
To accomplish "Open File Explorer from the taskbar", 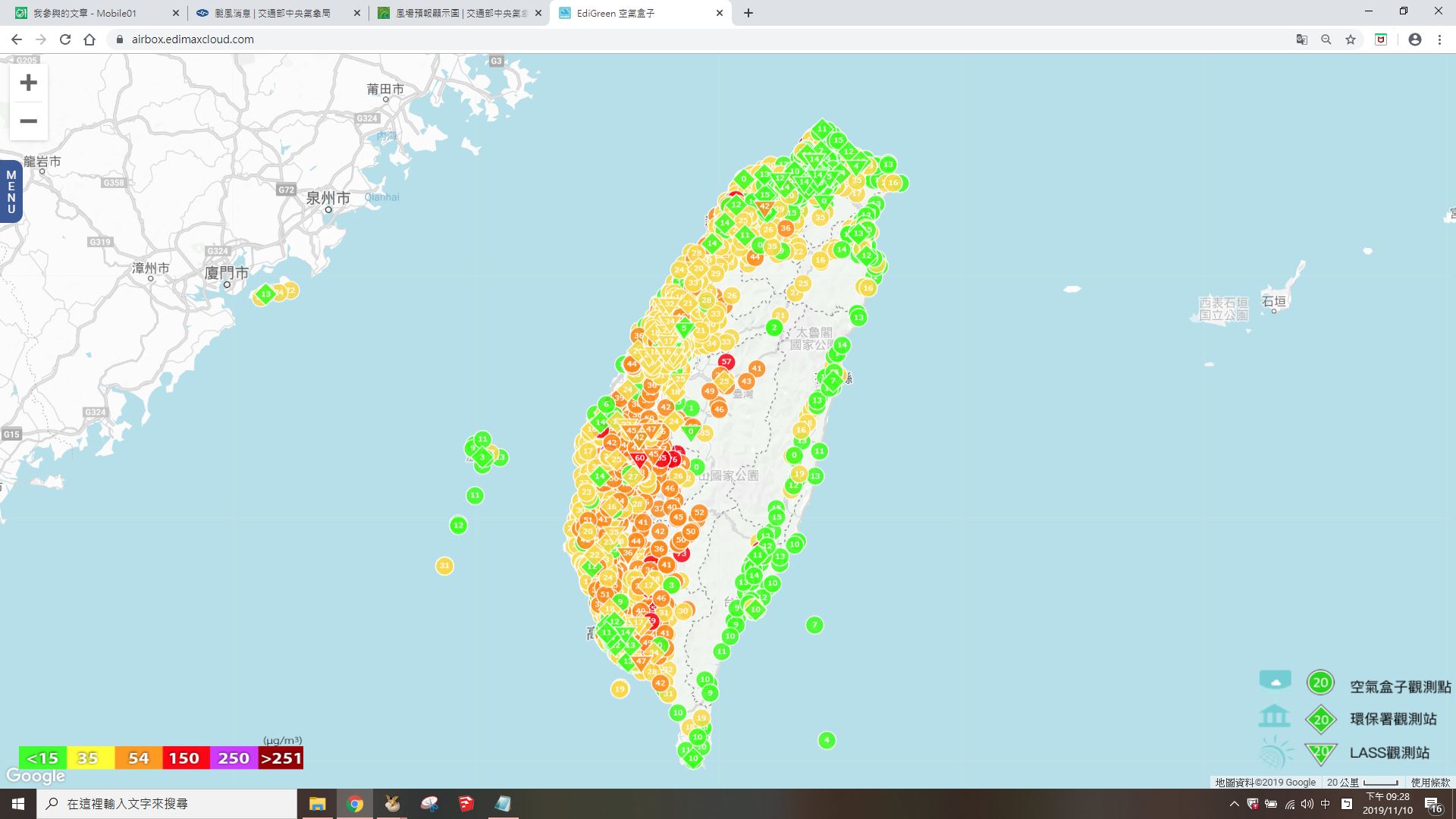I will coord(317,804).
